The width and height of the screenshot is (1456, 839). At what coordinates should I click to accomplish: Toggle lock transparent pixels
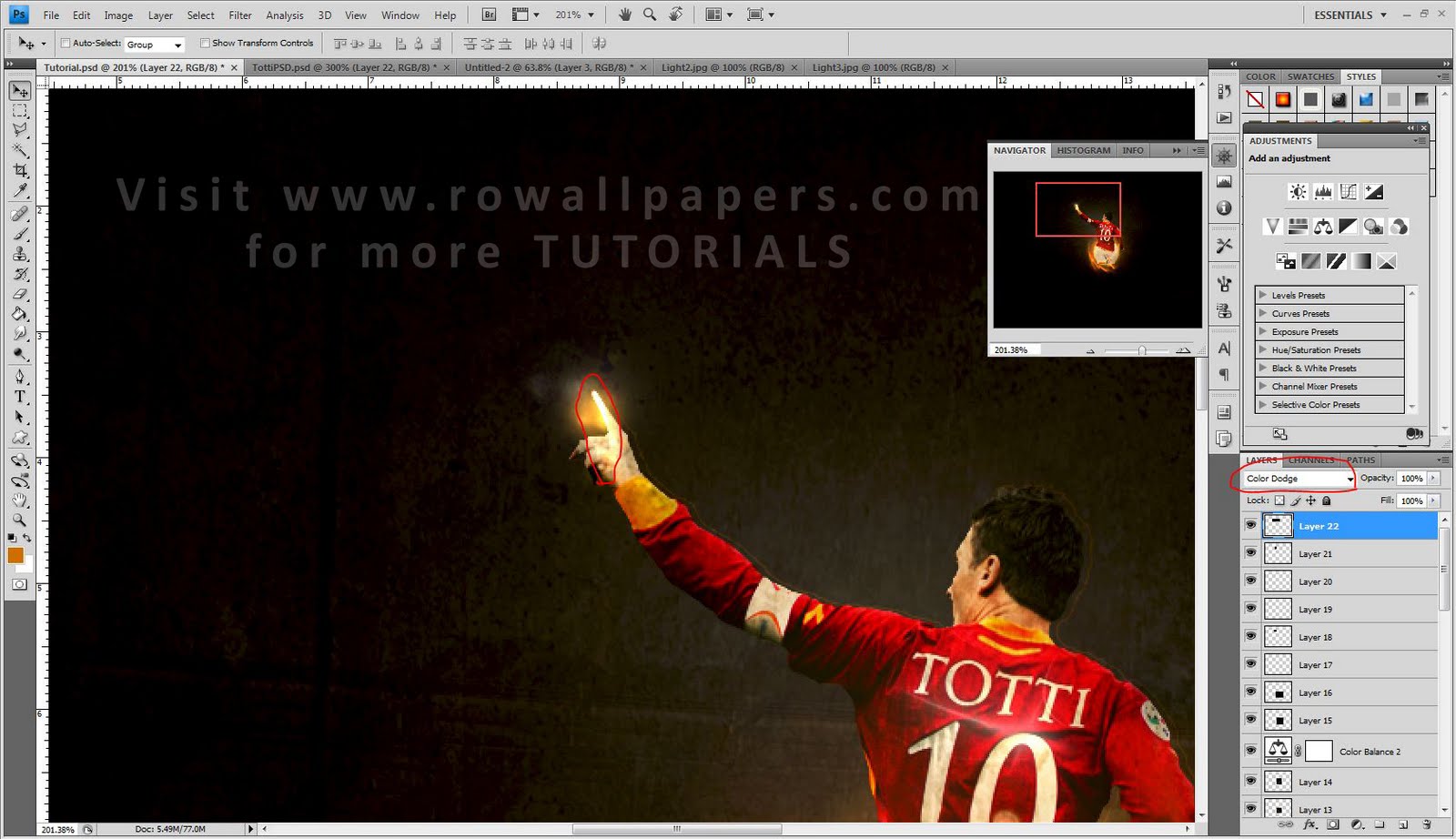1279,500
